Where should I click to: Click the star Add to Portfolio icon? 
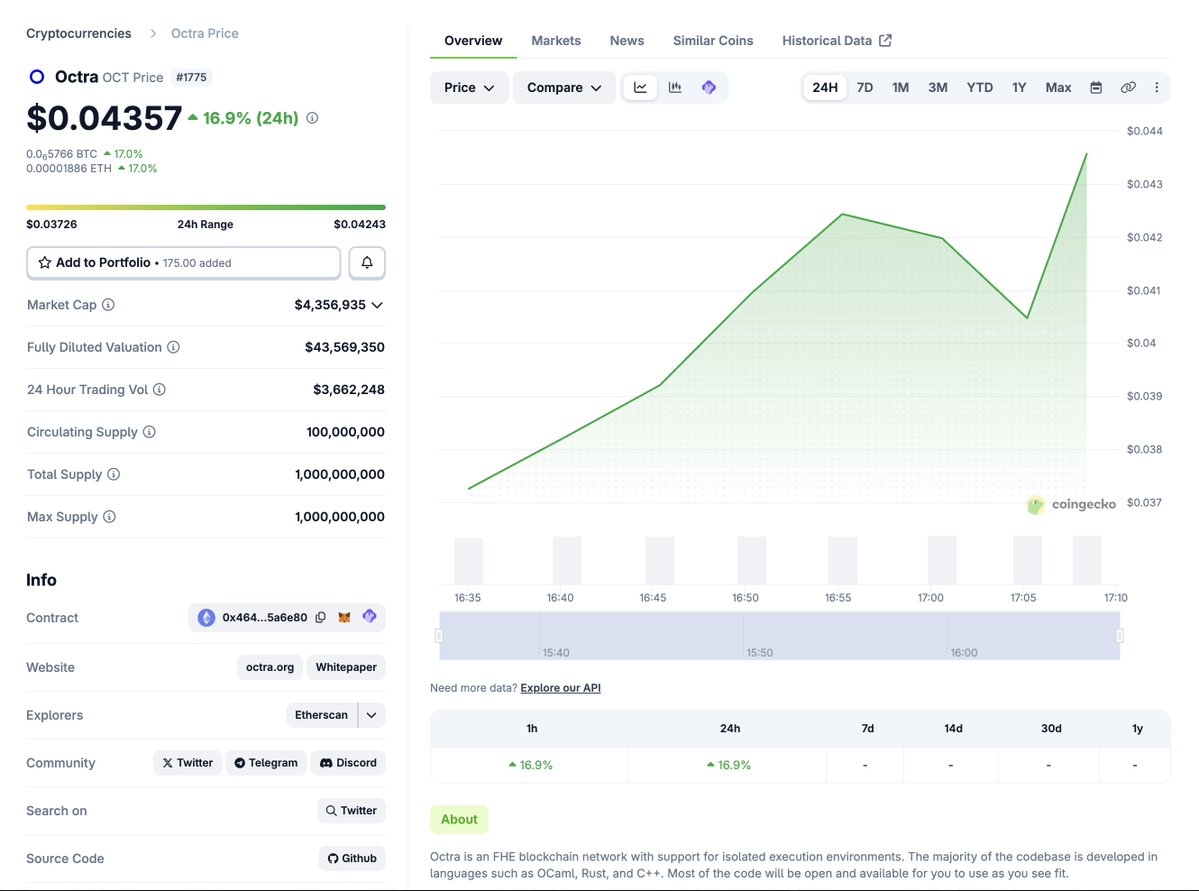(x=45, y=262)
